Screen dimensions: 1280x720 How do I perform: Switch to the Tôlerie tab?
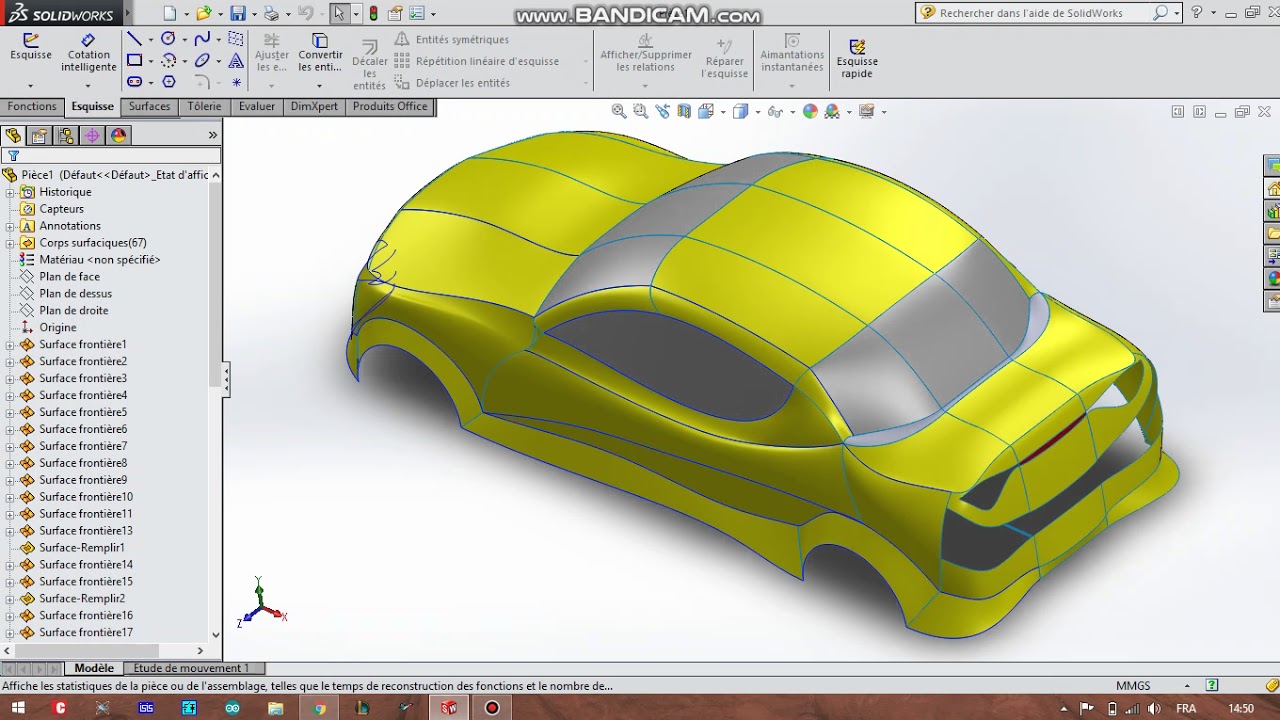point(204,107)
